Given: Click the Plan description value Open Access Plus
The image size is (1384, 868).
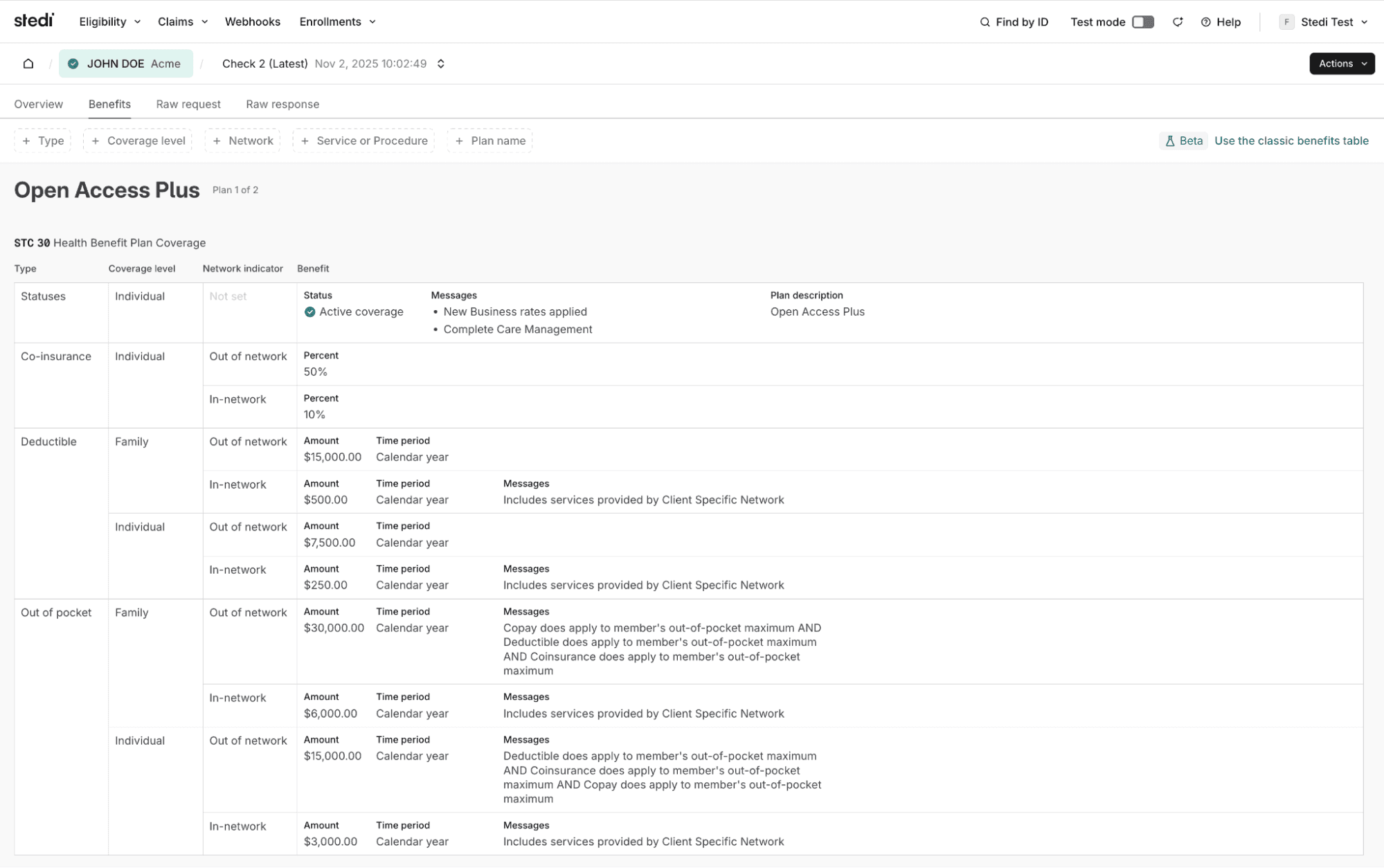Looking at the screenshot, I should [818, 312].
